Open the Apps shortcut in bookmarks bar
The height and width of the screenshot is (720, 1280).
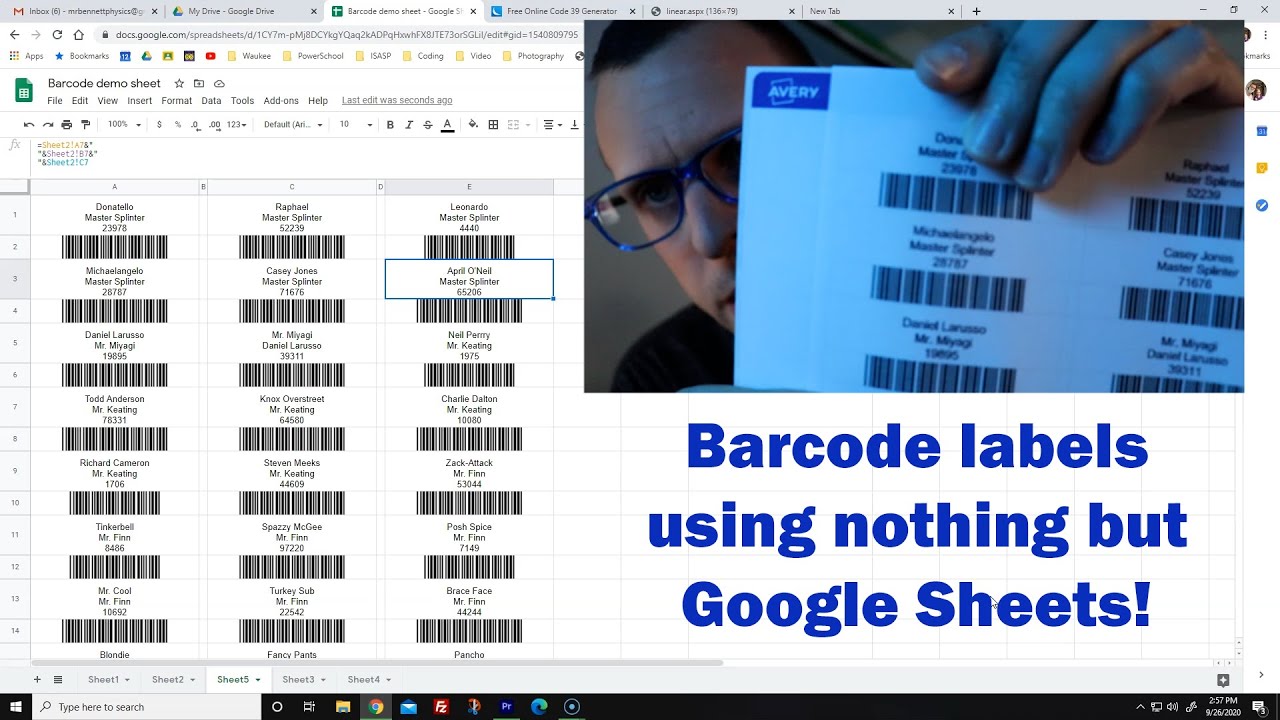[26, 56]
